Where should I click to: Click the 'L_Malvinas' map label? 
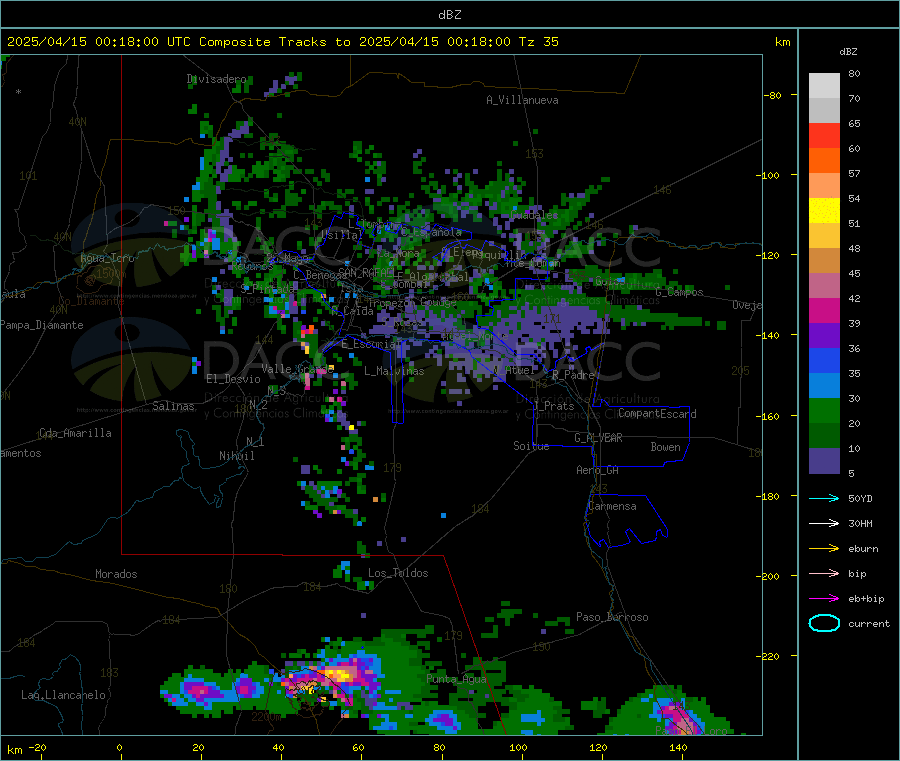pyautogui.click(x=394, y=371)
